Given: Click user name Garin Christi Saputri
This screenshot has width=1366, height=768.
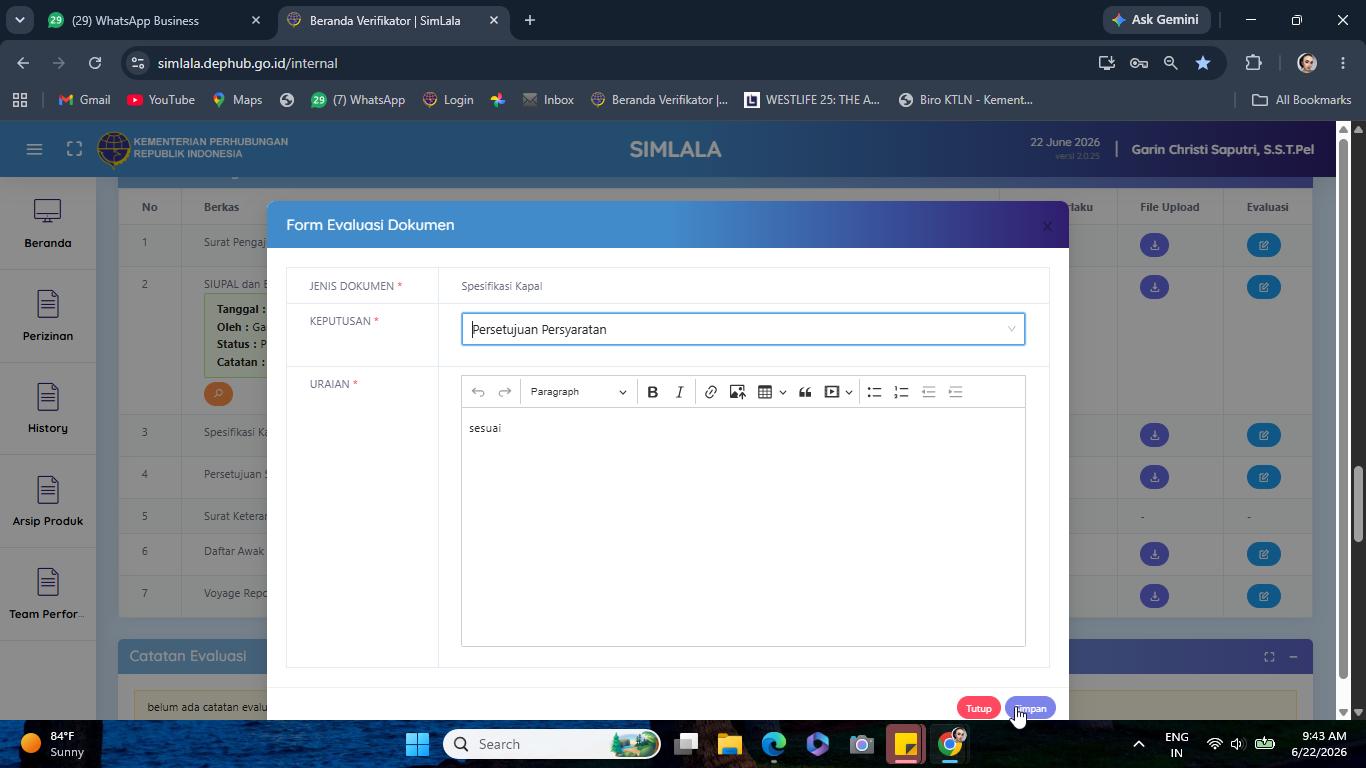Looking at the screenshot, I should pos(1222,149).
